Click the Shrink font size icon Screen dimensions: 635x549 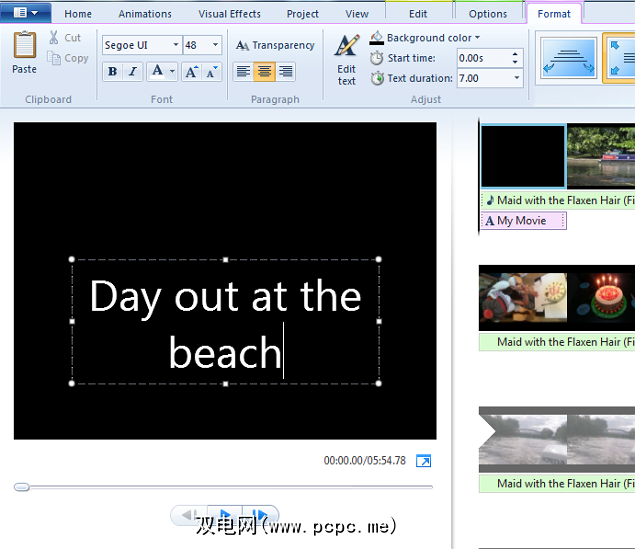click(213, 72)
